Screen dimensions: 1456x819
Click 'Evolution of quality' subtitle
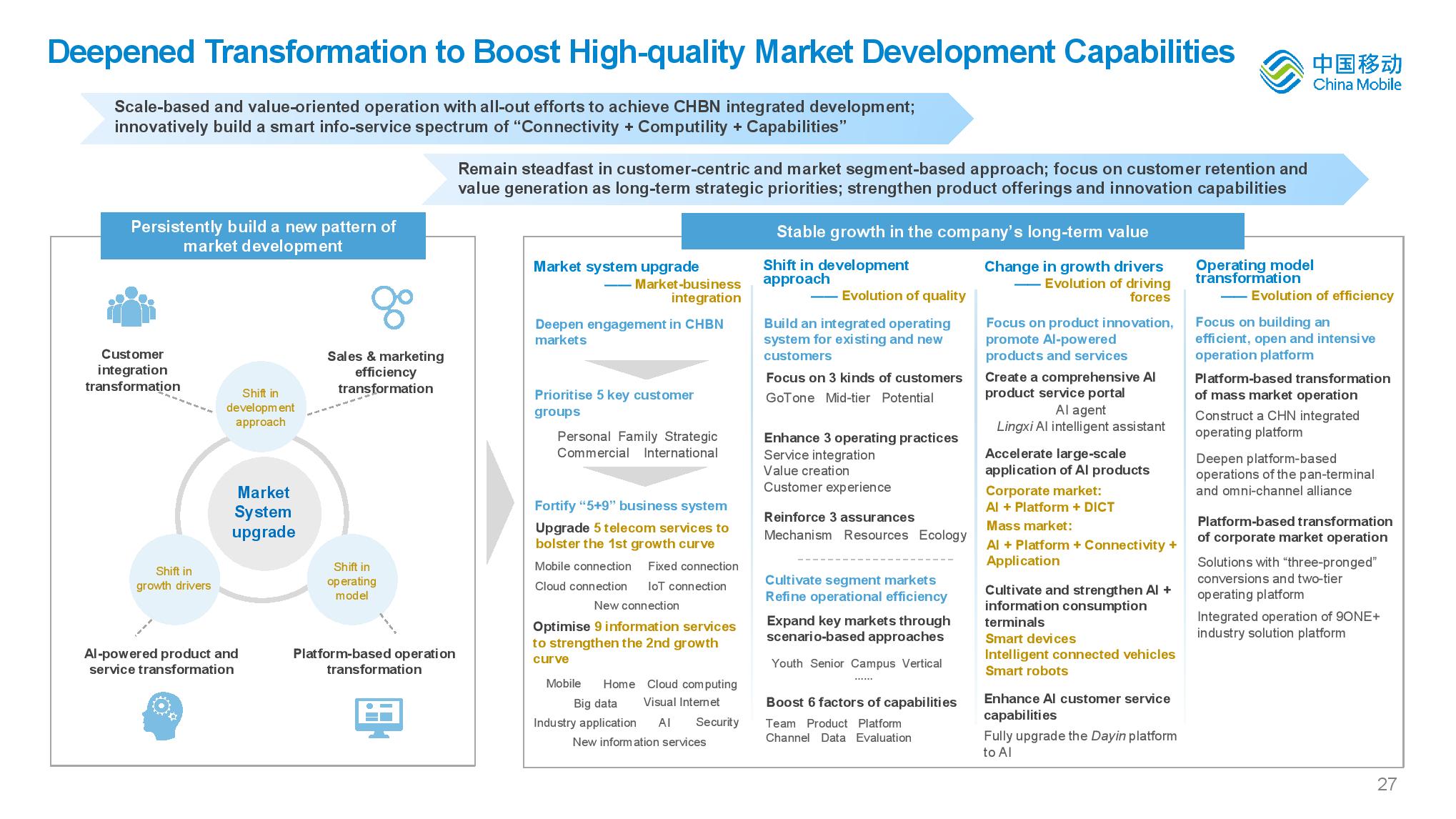[x=904, y=296]
